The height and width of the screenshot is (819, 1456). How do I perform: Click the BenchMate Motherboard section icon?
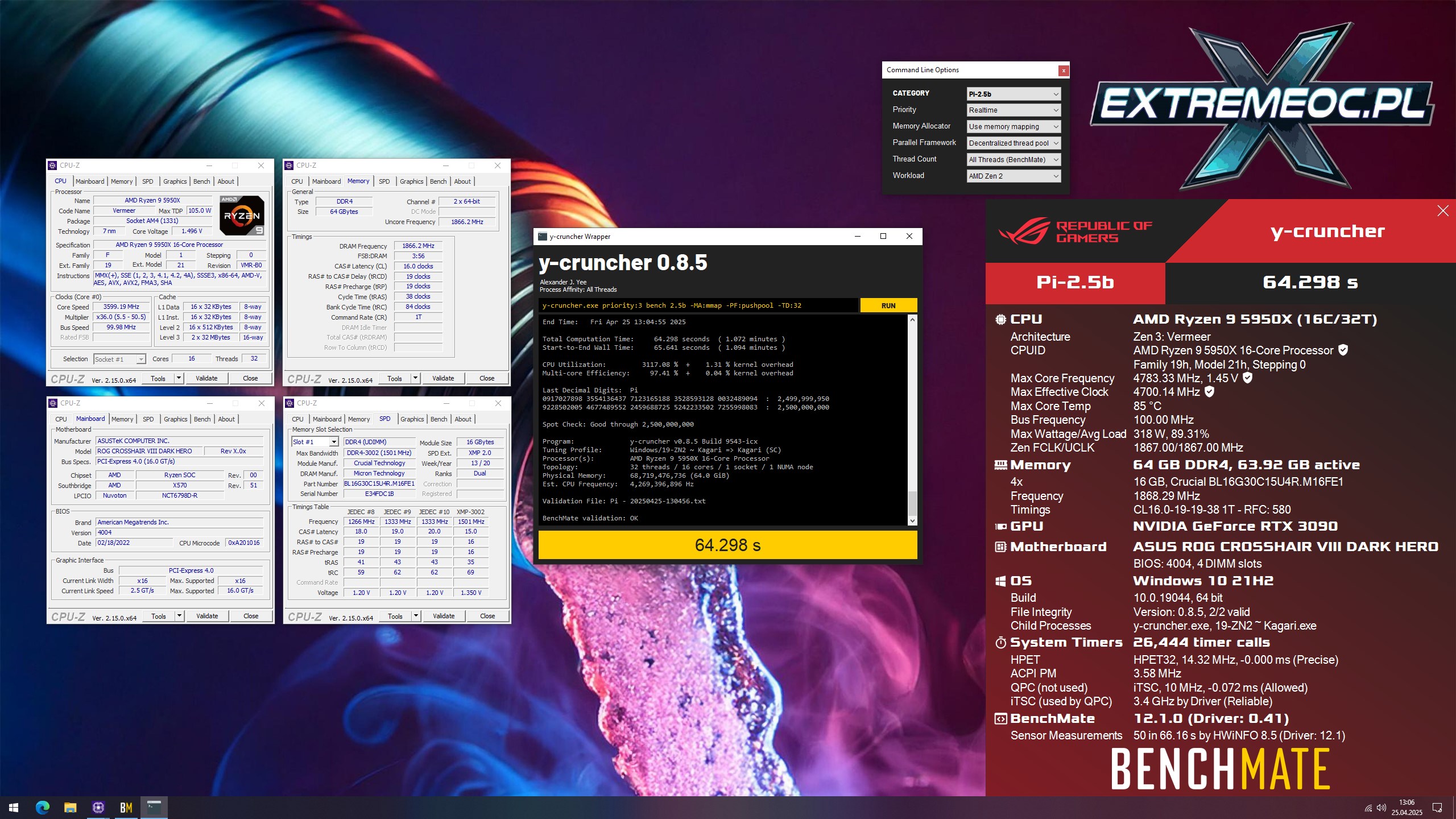pyautogui.click(x=1000, y=547)
